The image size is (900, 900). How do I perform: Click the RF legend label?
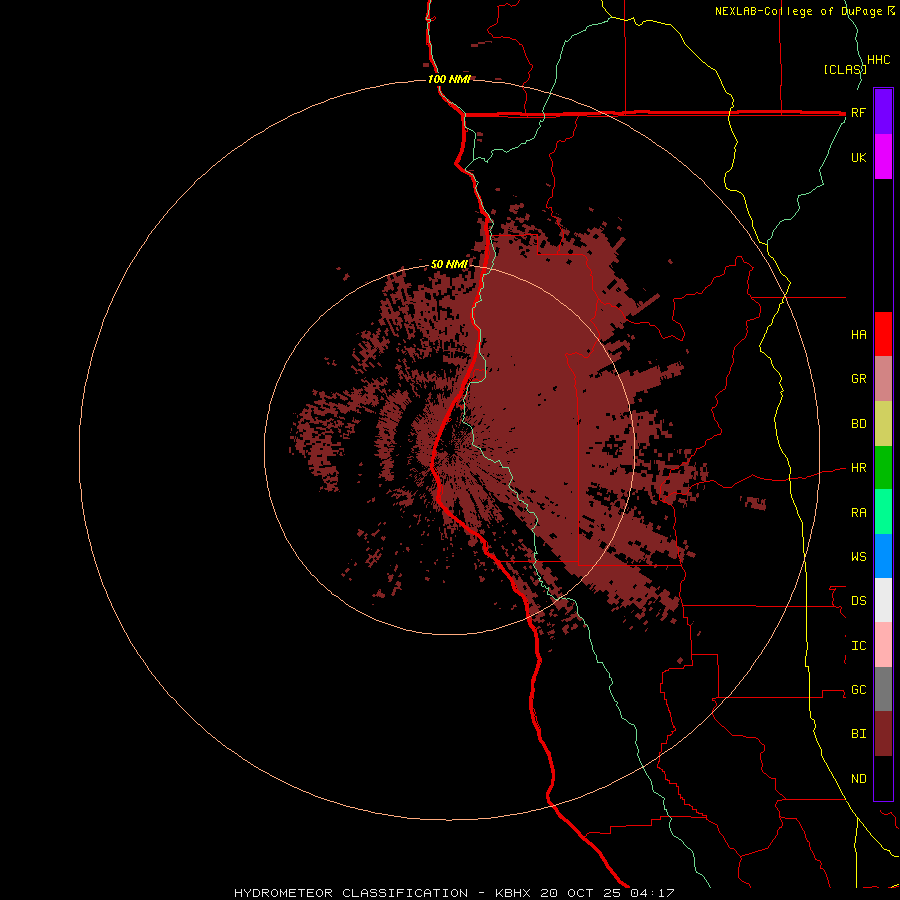[858, 113]
